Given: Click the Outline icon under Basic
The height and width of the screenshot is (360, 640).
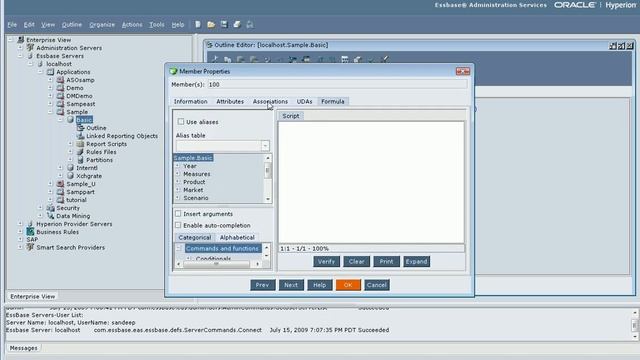Looking at the screenshot, I should coord(80,128).
